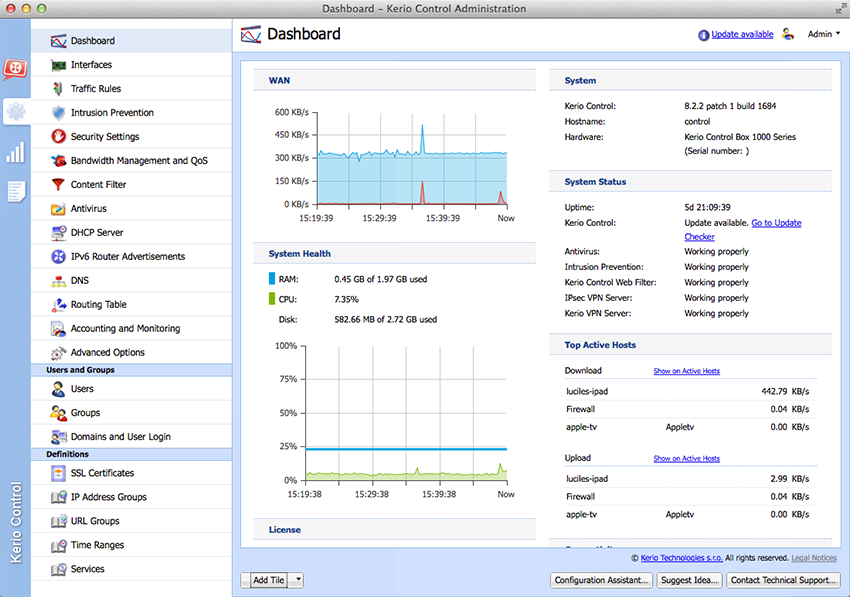Click the Definitions section header
850x597 pixels.
[x=132, y=454]
